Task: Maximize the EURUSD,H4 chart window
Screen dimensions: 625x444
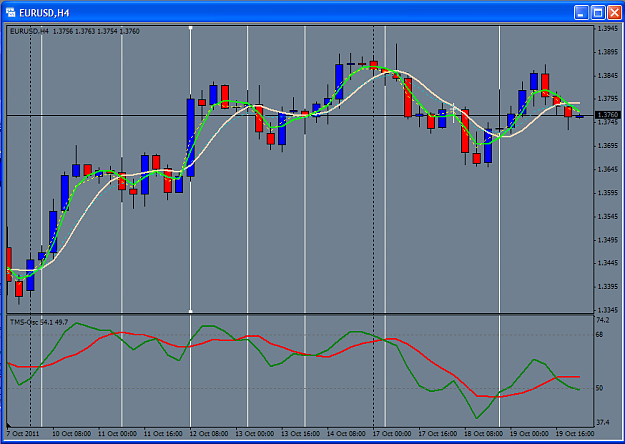Action: coord(597,13)
